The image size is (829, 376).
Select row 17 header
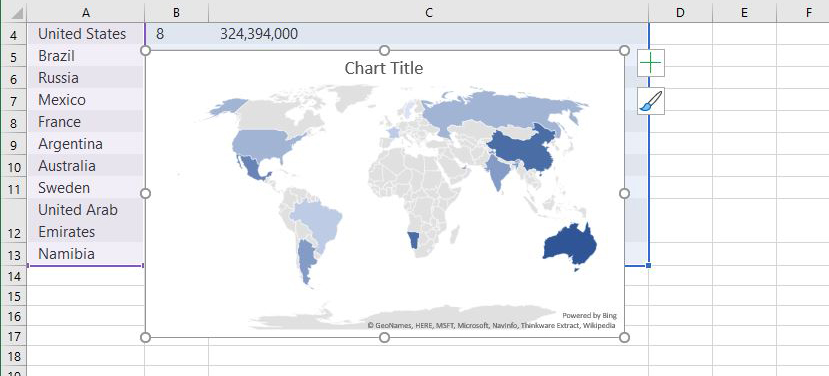pyautogui.click(x=14, y=336)
